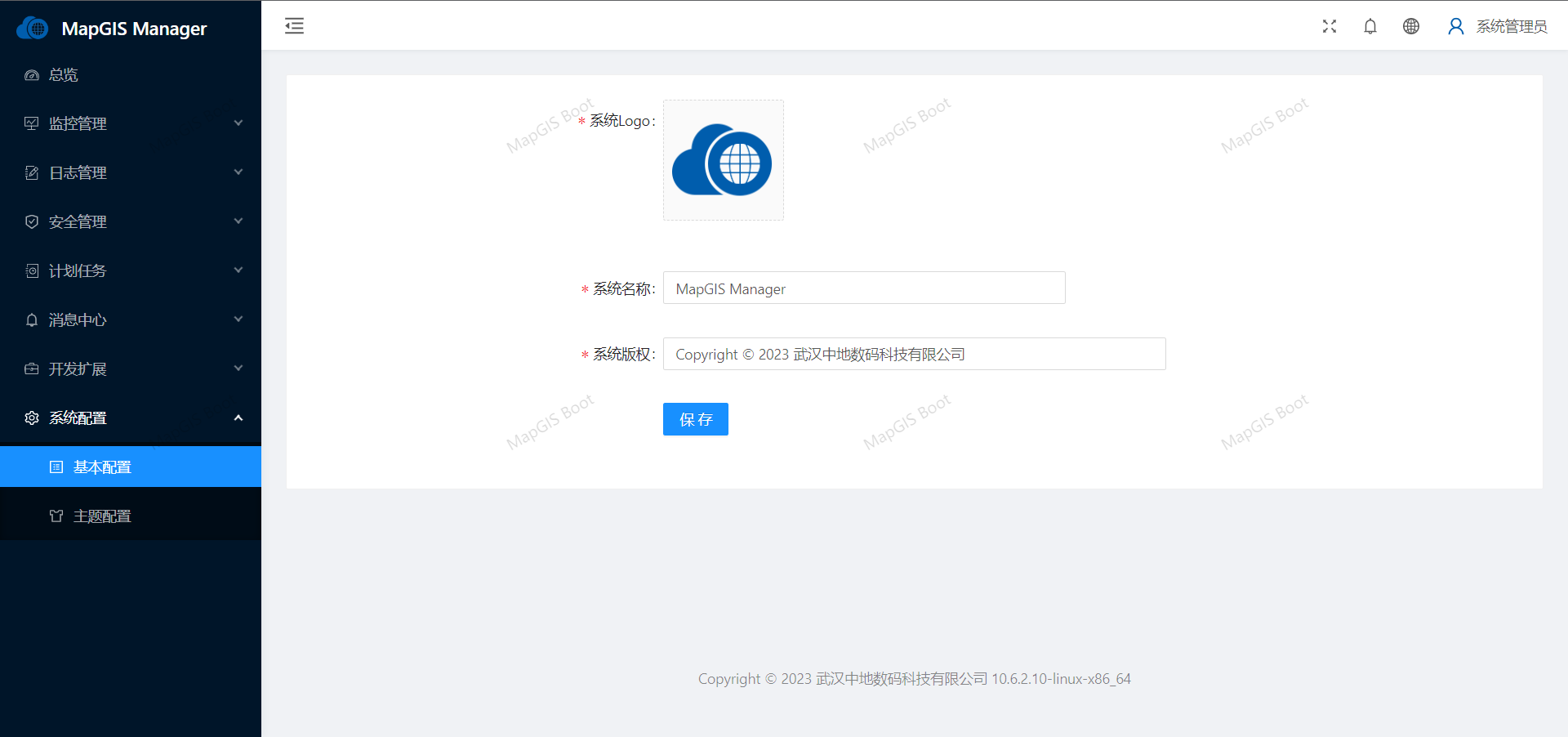1568x737 pixels.
Task: Open the language globe icon
Action: [1411, 26]
